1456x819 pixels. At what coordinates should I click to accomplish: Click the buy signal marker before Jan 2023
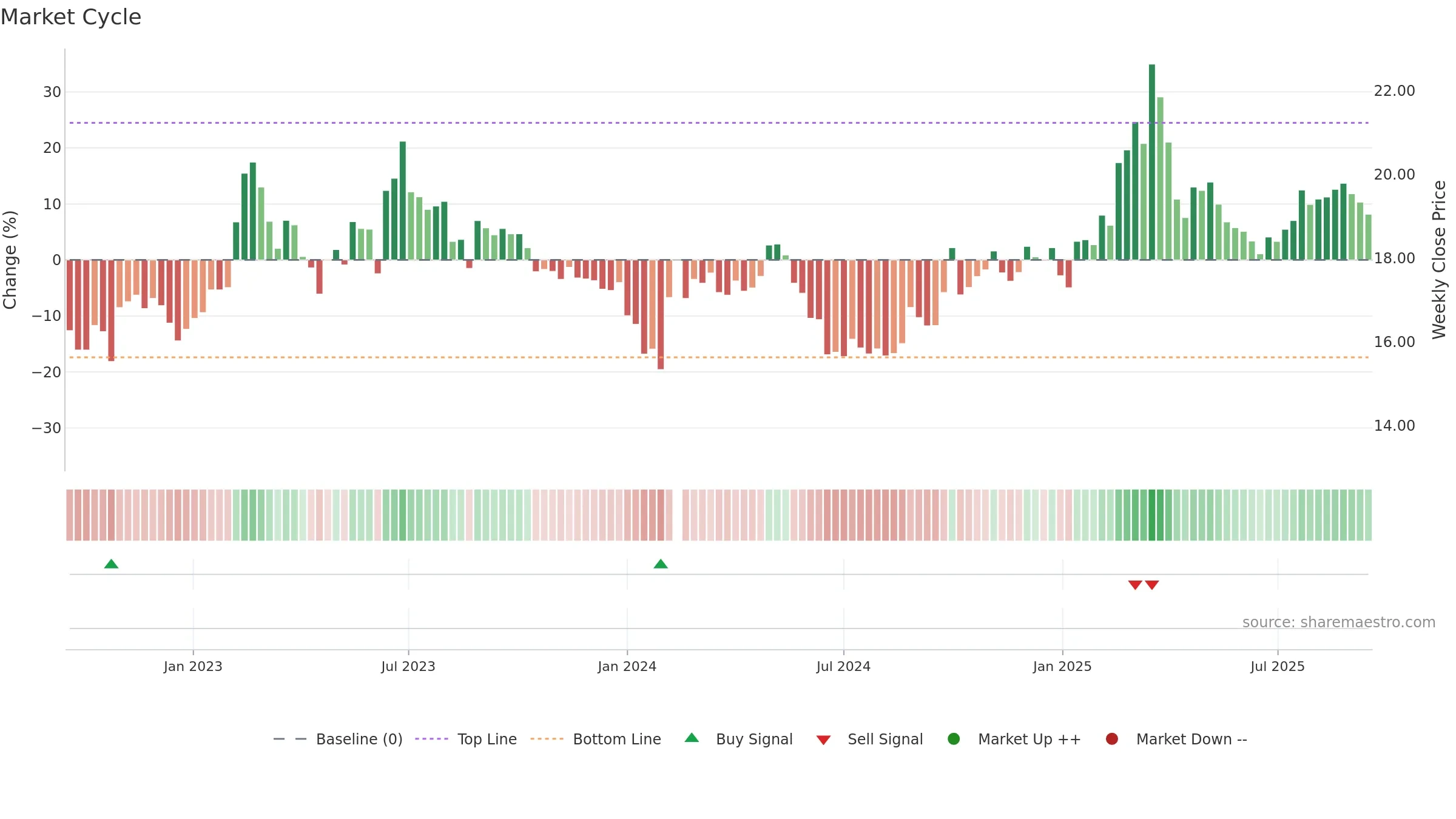111,564
